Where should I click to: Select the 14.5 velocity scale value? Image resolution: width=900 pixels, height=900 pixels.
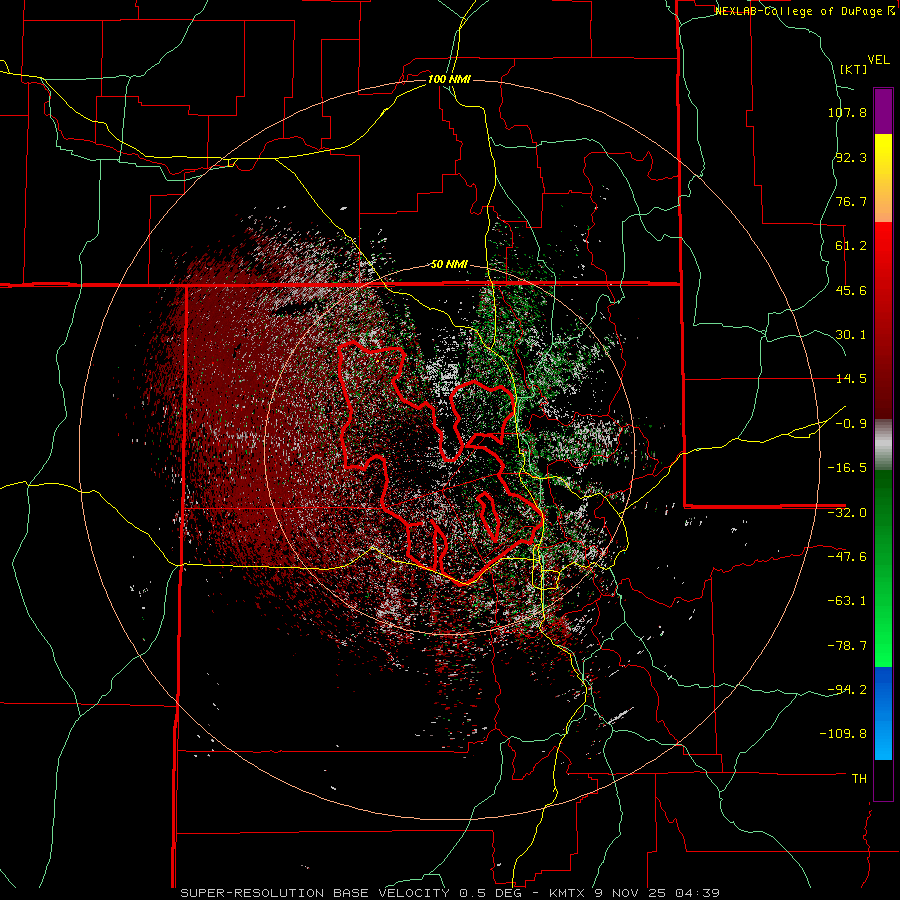pos(851,379)
